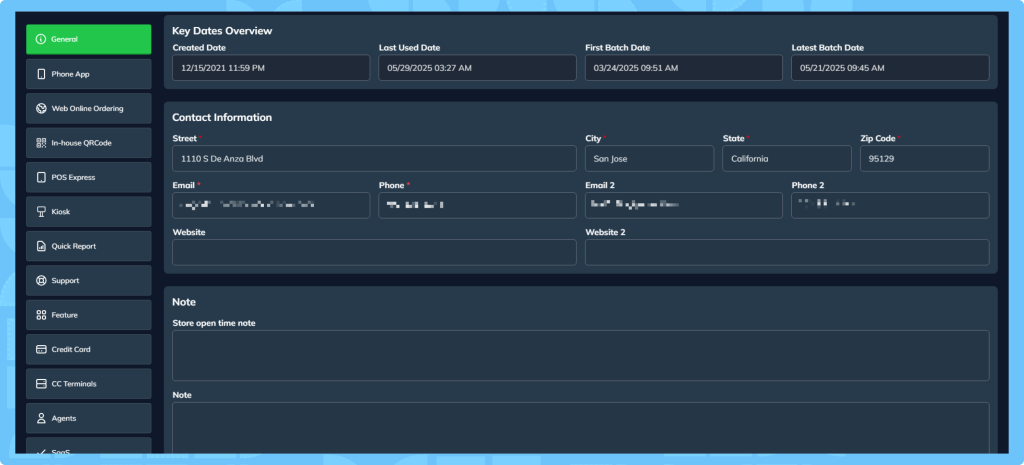The image size is (1024, 465).
Task: Click the empty Website 2 field
Action: click(x=787, y=252)
